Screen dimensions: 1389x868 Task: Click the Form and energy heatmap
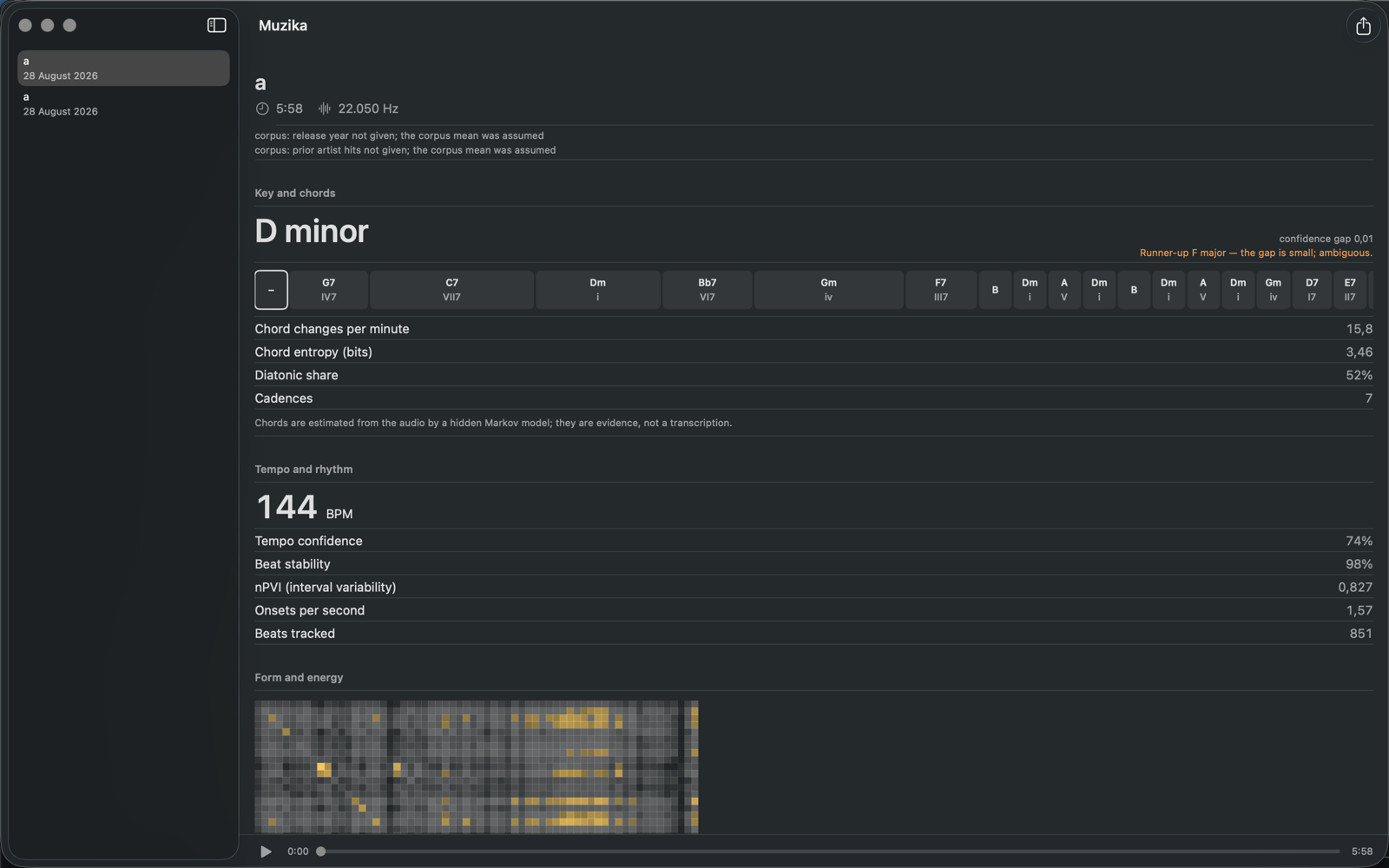point(477,766)
